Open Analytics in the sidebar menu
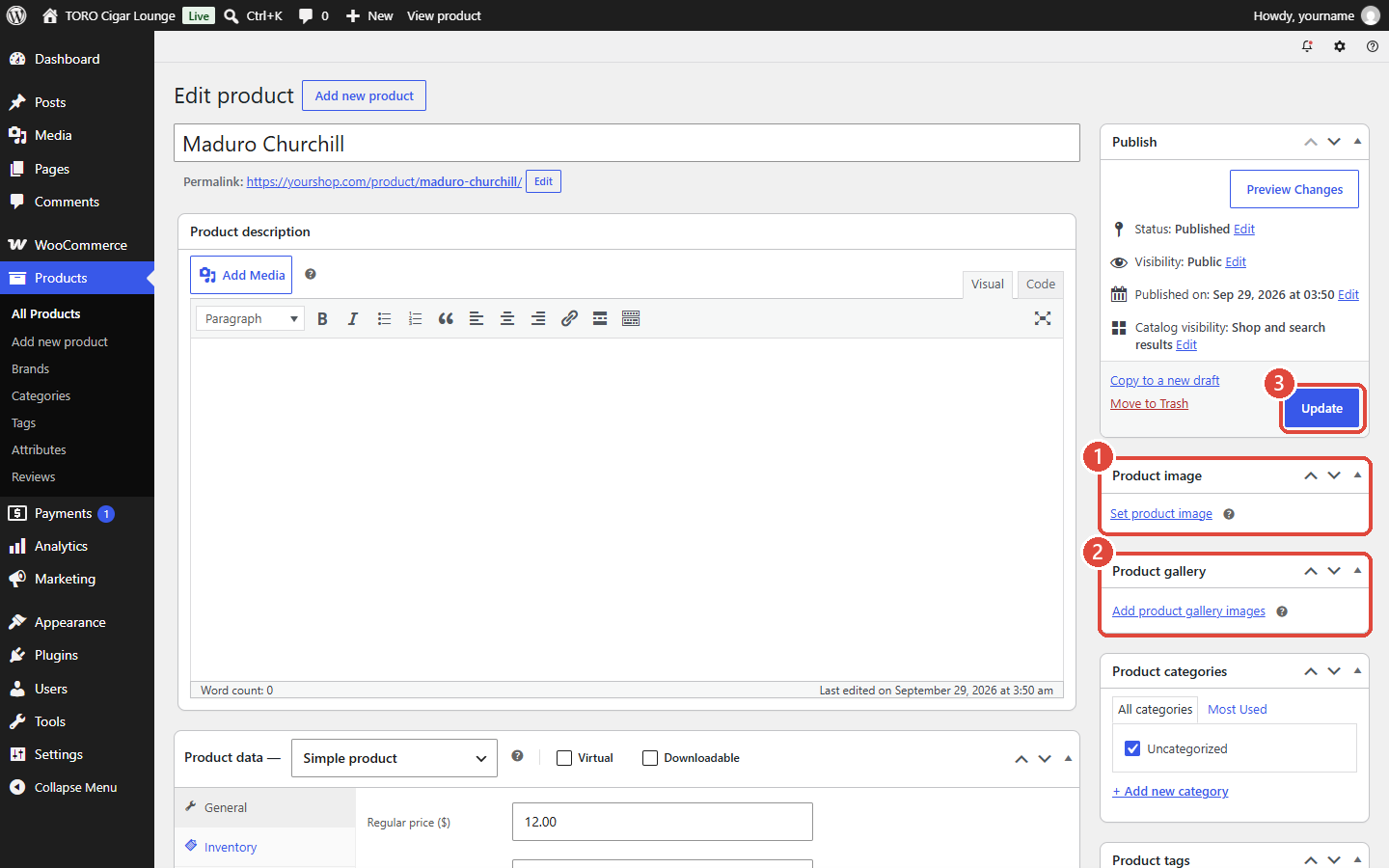The image size is (1389, 868). click(77, 546)
